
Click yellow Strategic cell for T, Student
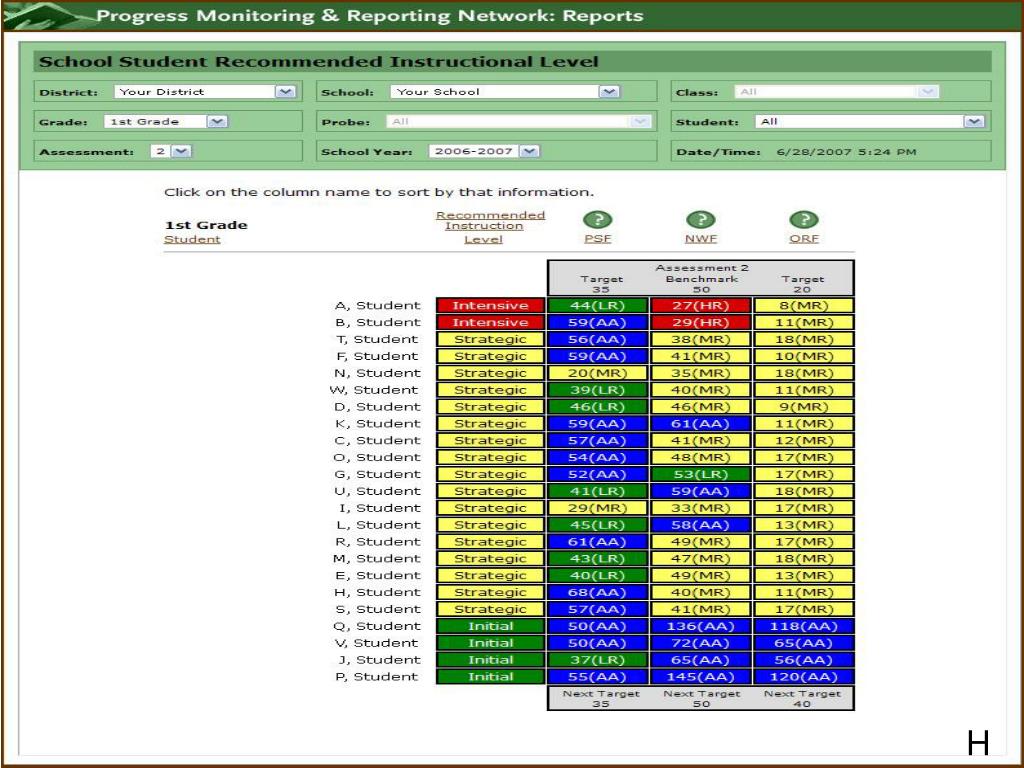(490, 340)
